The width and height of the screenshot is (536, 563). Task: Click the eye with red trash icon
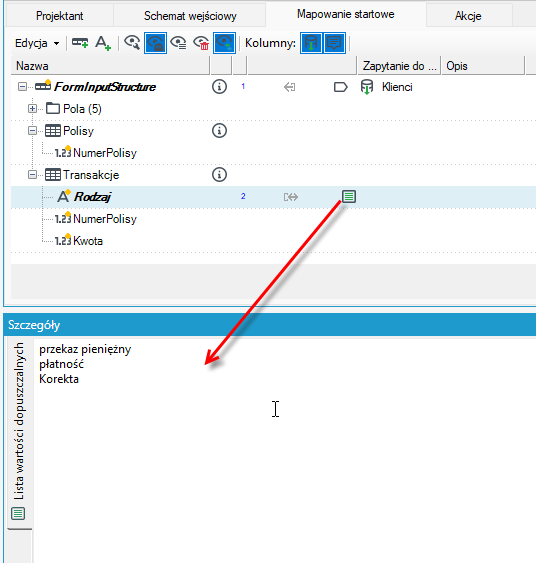[201, 43]
